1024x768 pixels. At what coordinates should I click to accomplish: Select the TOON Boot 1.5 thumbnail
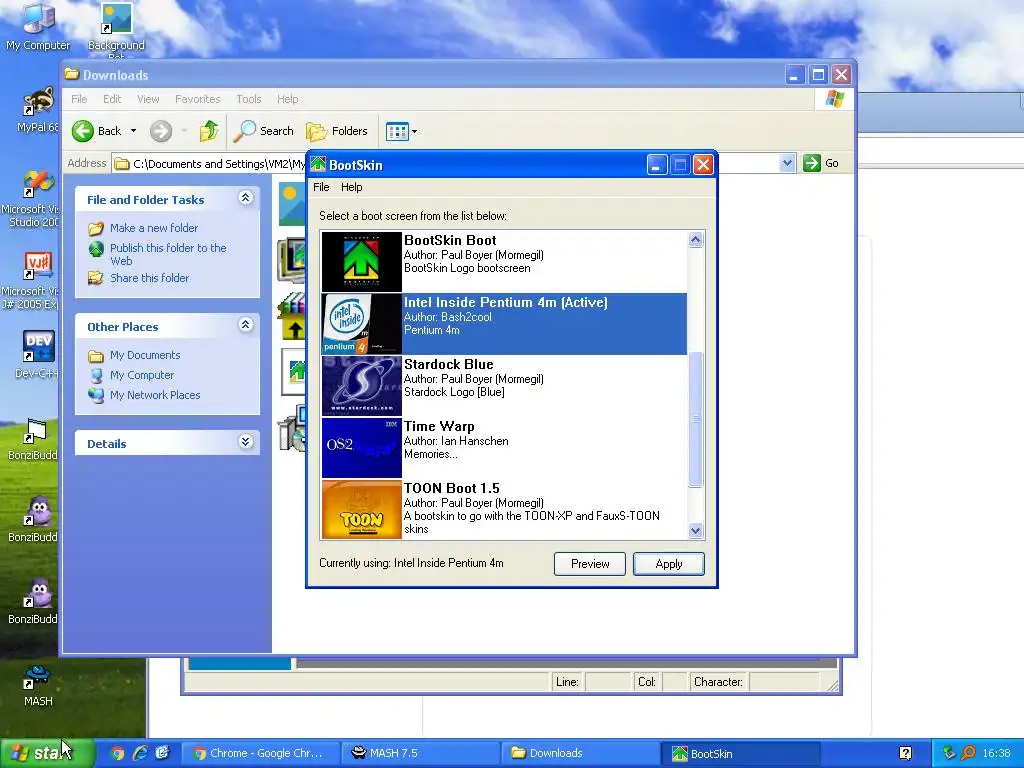click(x=361, y=509)
